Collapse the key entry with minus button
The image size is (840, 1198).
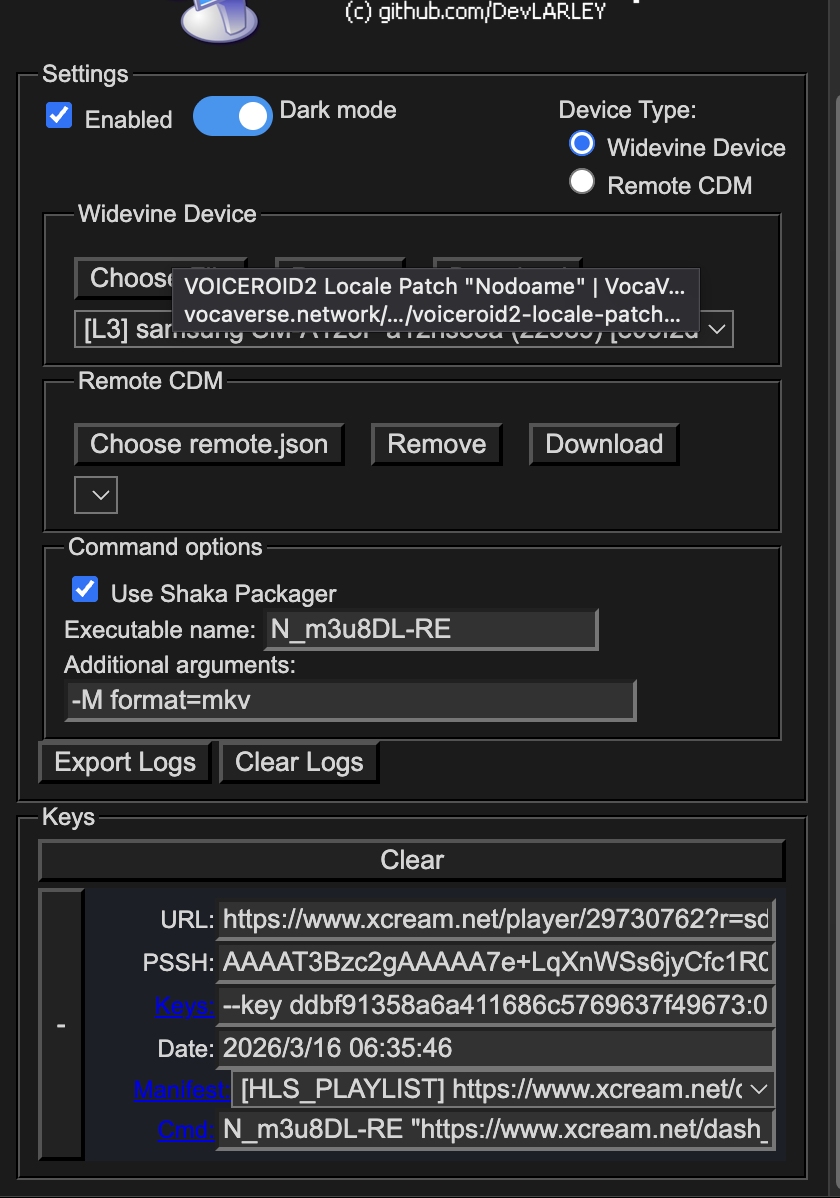pos(61,1026)
